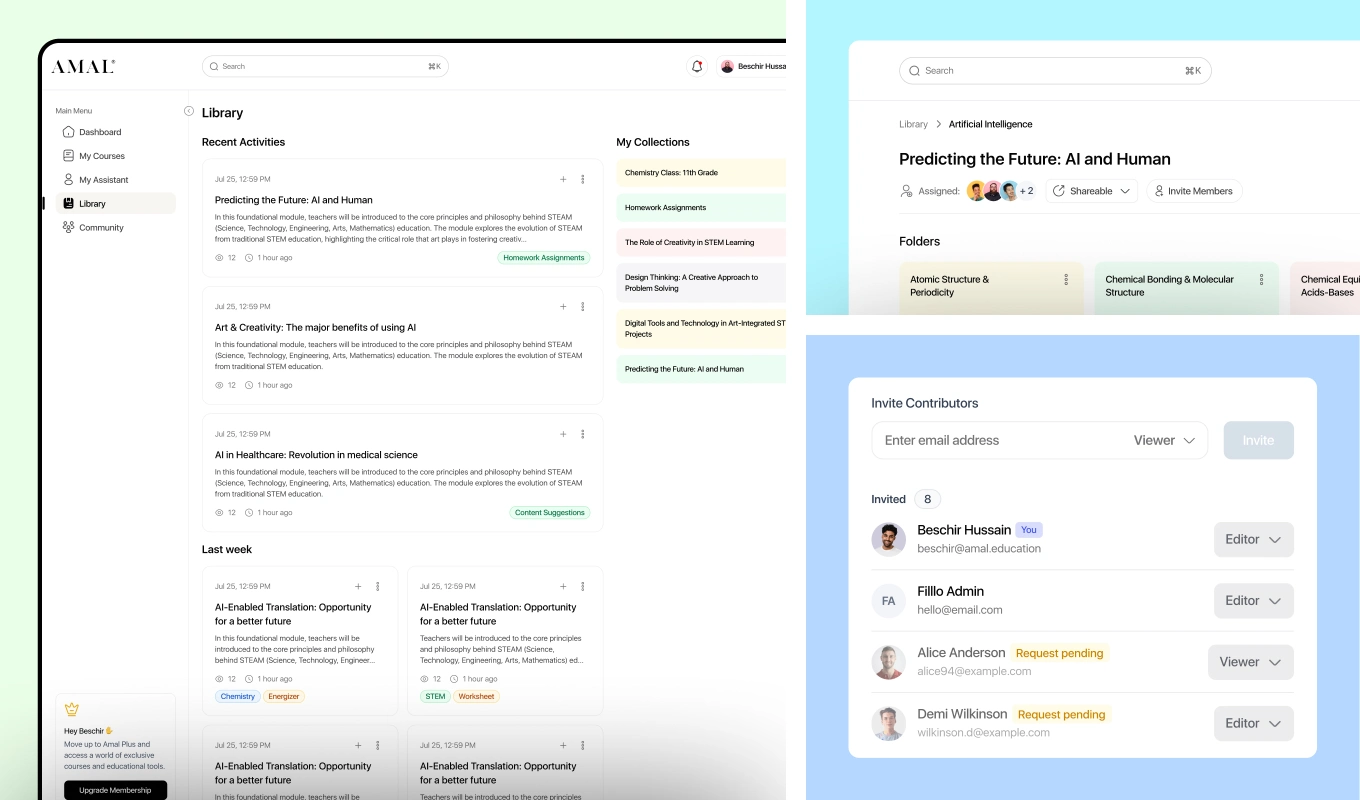
Task: Click plus icon on Chemistry-tagged translation card
Action: coord(358,586)
